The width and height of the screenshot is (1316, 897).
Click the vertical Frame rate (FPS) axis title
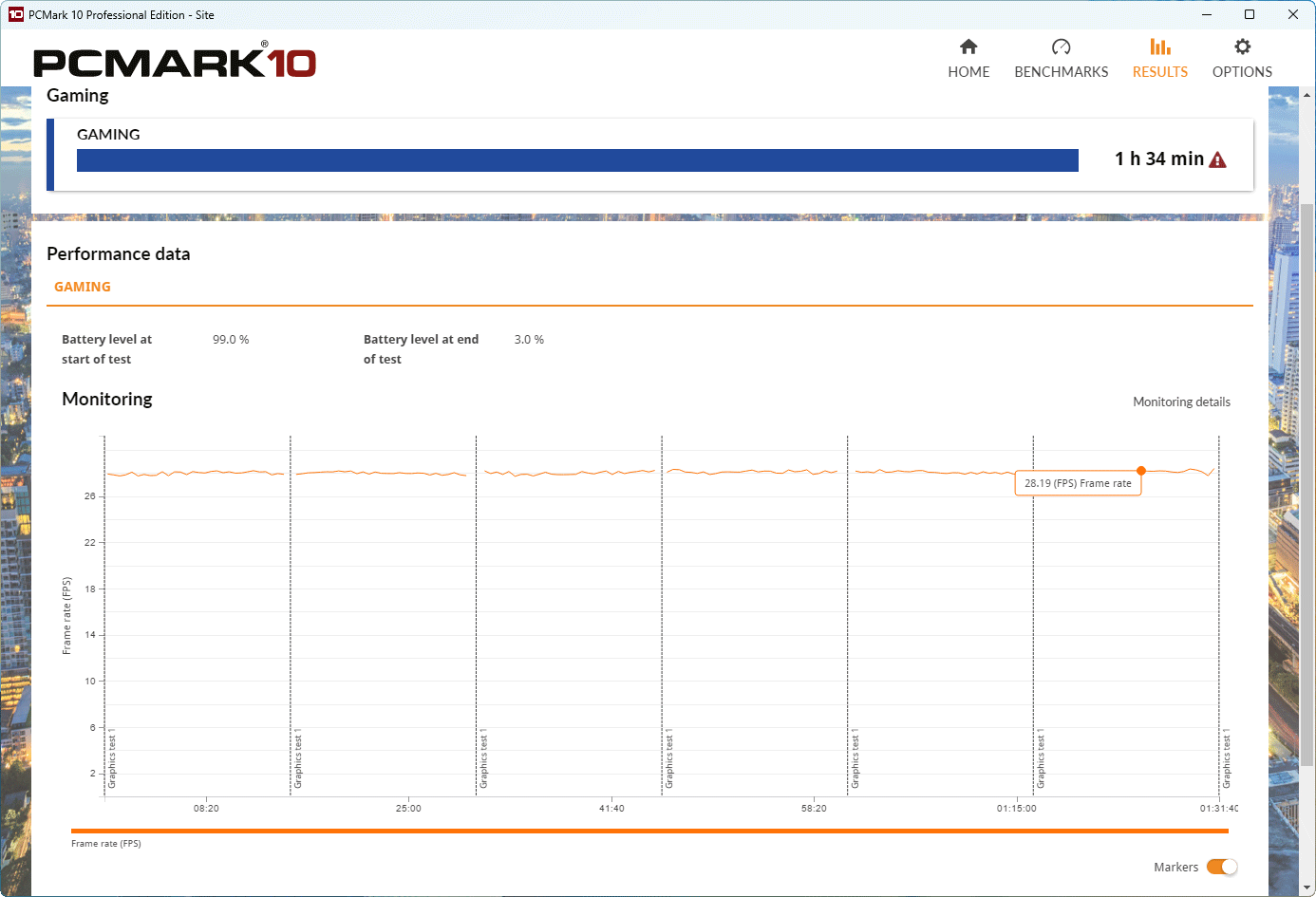point(66,616)
